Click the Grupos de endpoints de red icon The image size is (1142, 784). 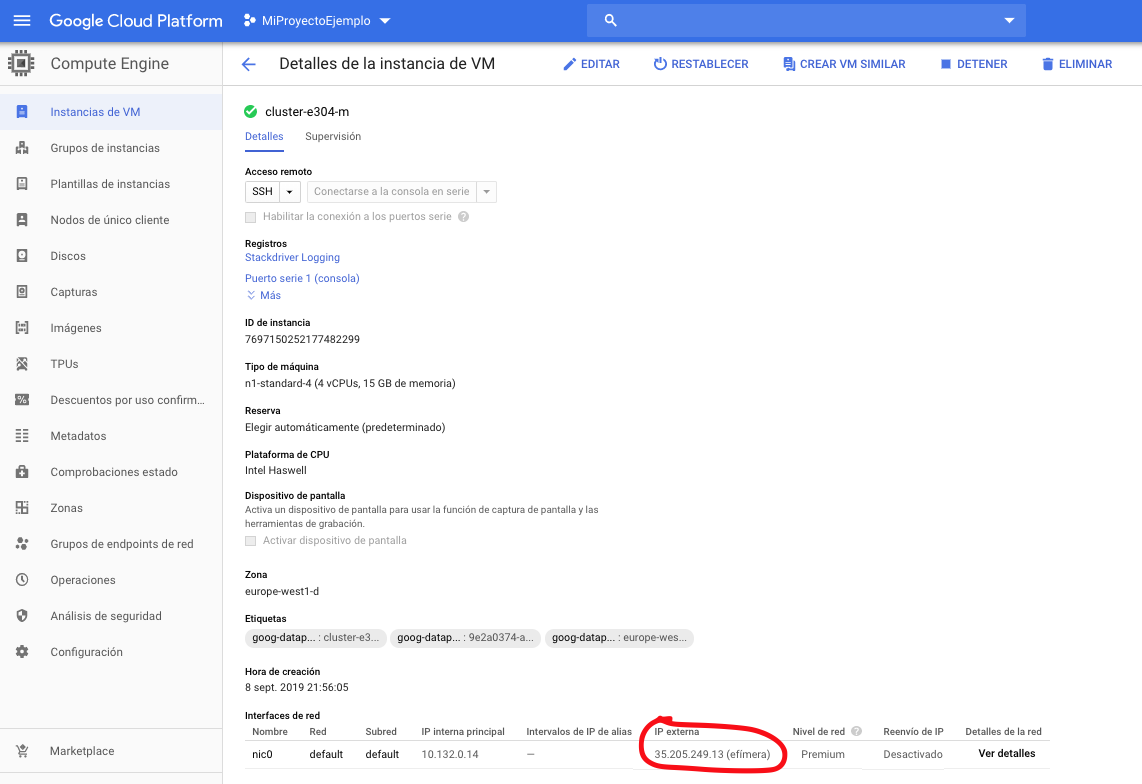click(22, 544)
